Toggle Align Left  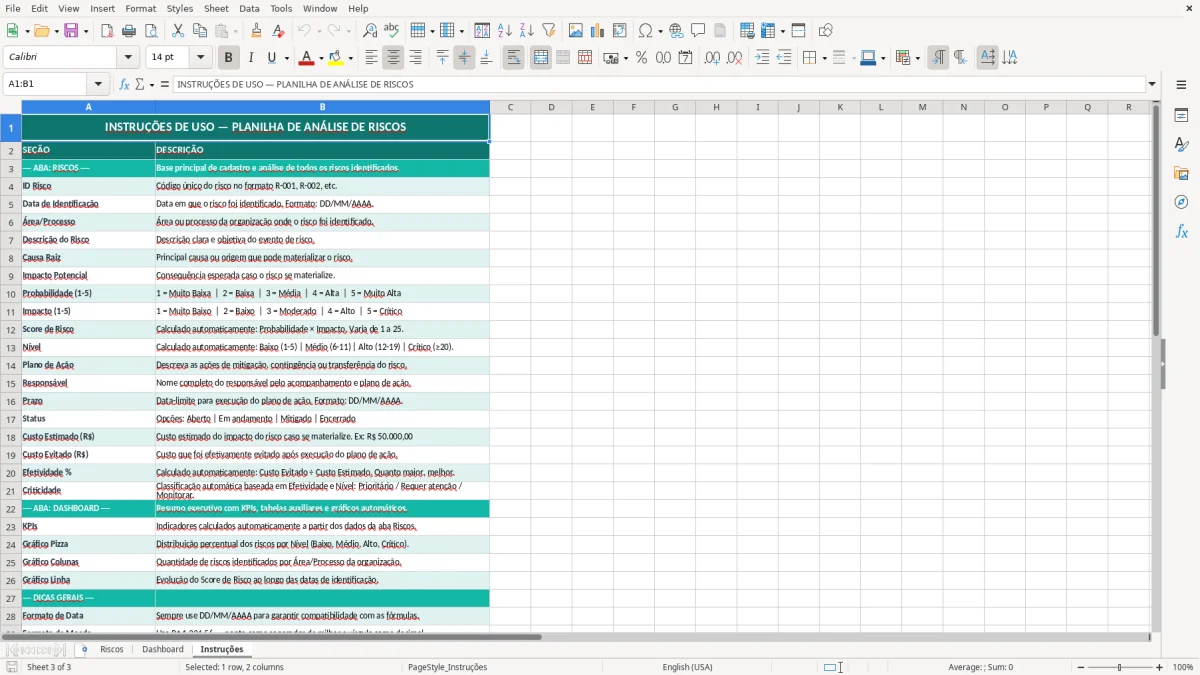(371, 58)
